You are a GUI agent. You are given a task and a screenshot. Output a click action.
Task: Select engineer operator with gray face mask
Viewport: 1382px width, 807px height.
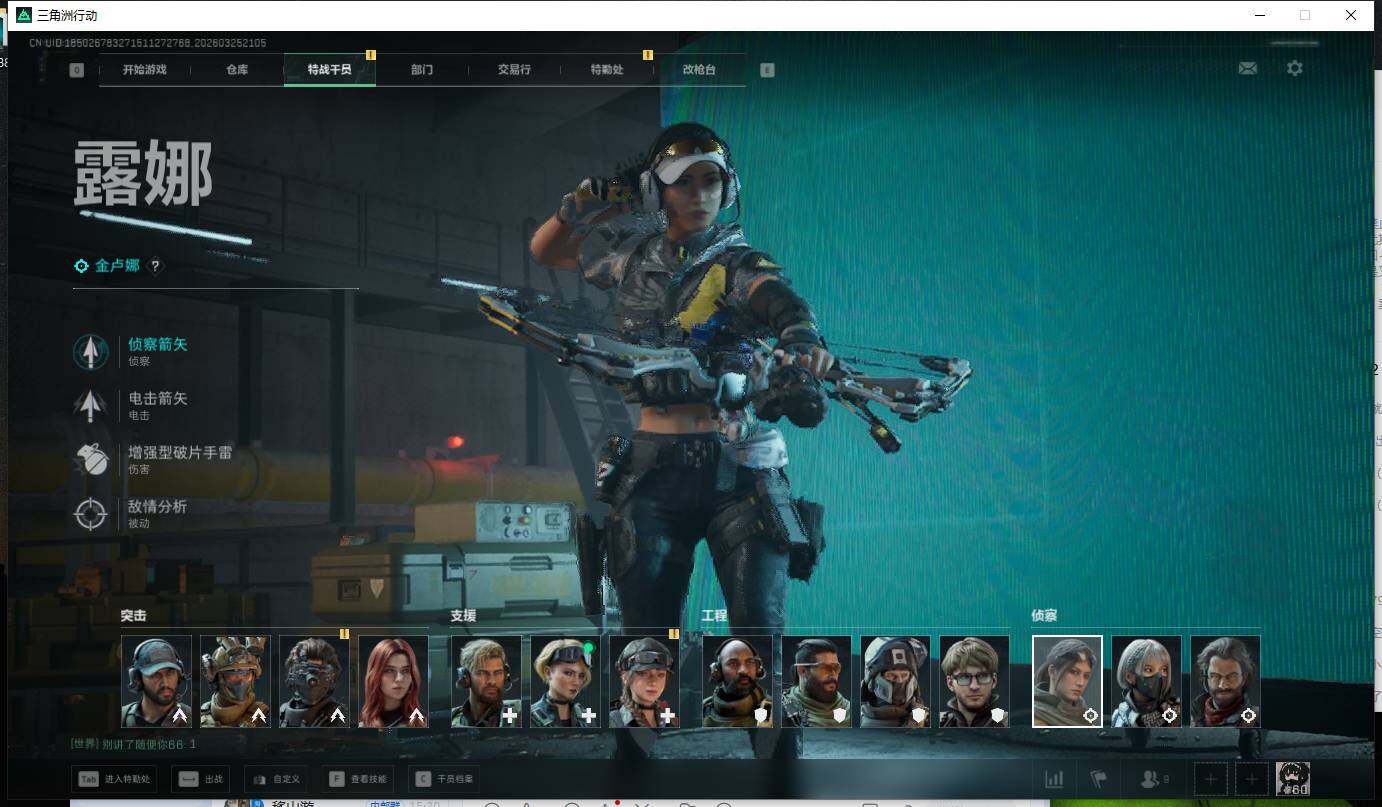pos(896,681)
